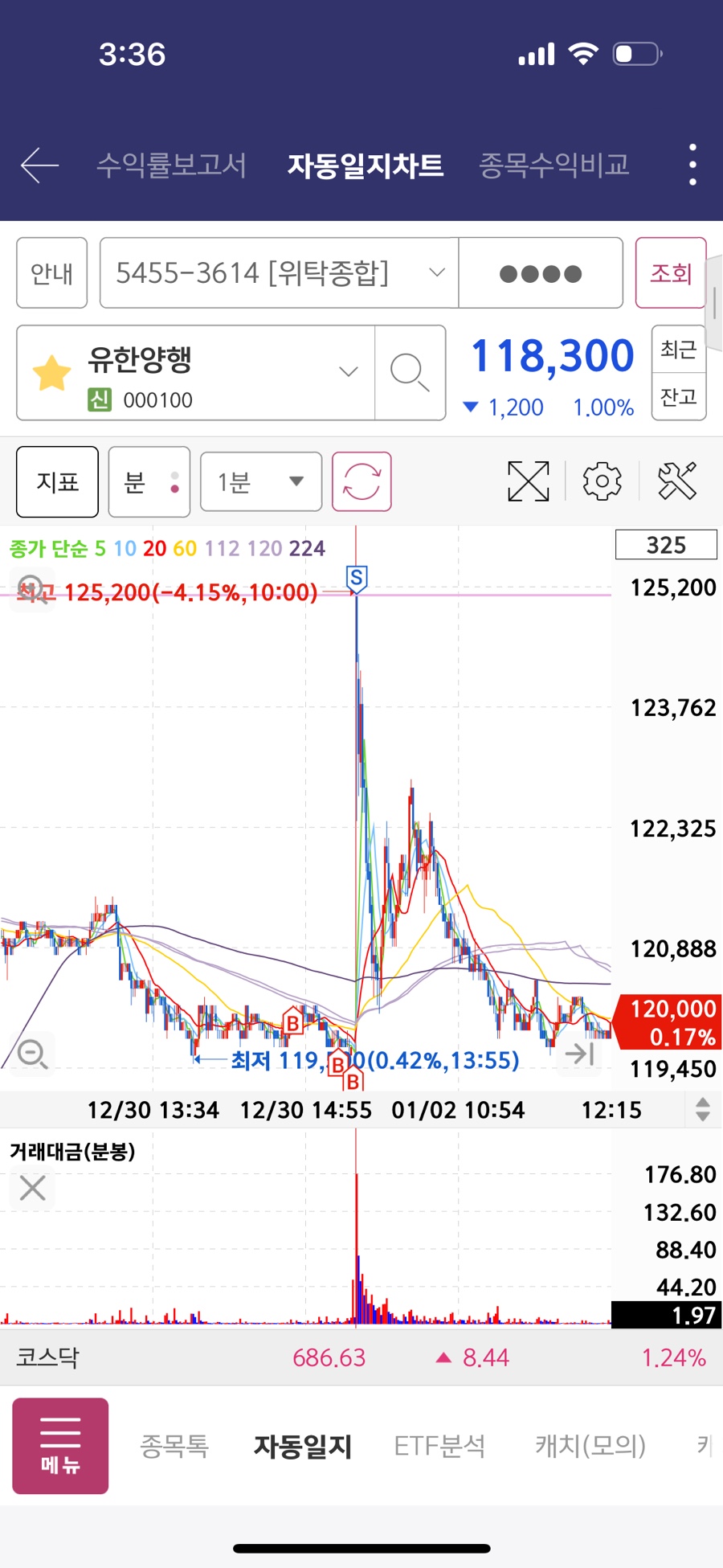Select the 자동일지차트 tab

coord(366,166)
